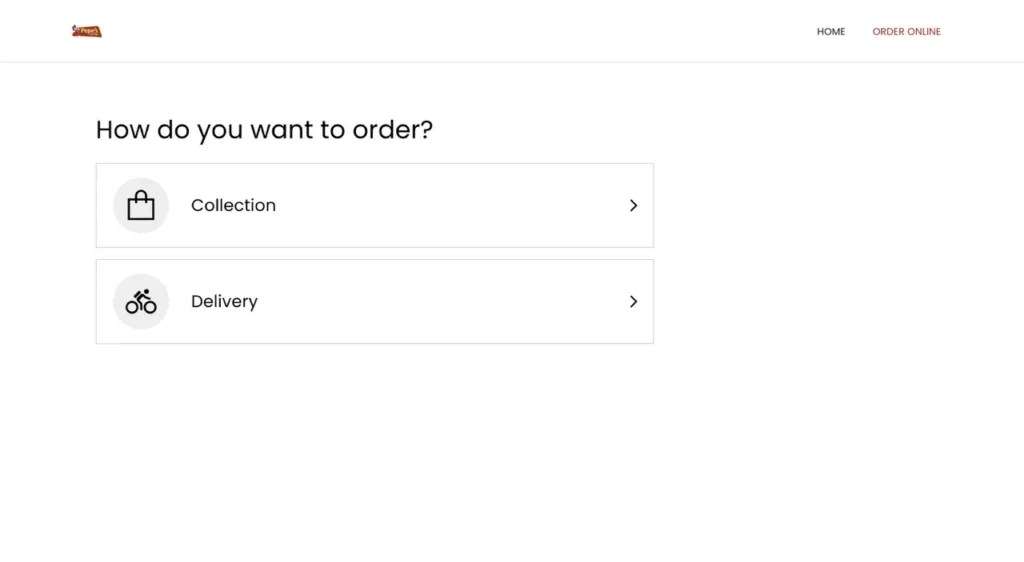Click the shopping bag Collection icon

pyautogui.click(x=141, y=205)
